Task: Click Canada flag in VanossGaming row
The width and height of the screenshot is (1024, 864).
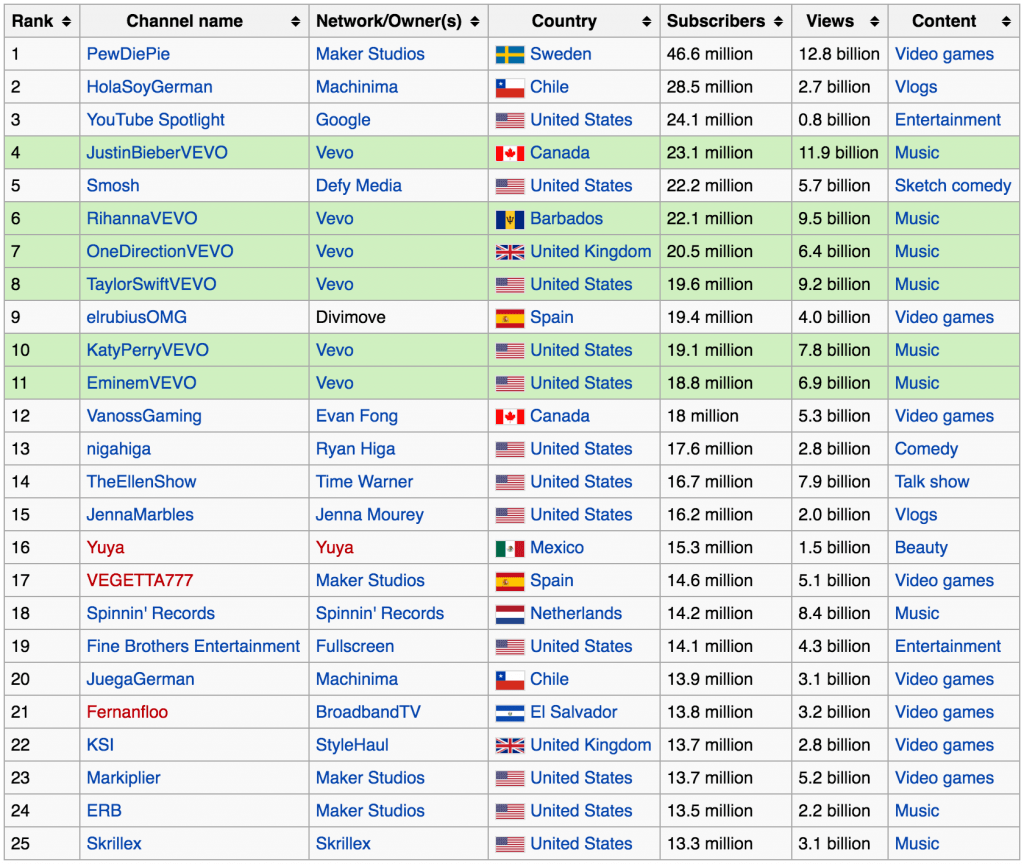Action: coord(509,417)
